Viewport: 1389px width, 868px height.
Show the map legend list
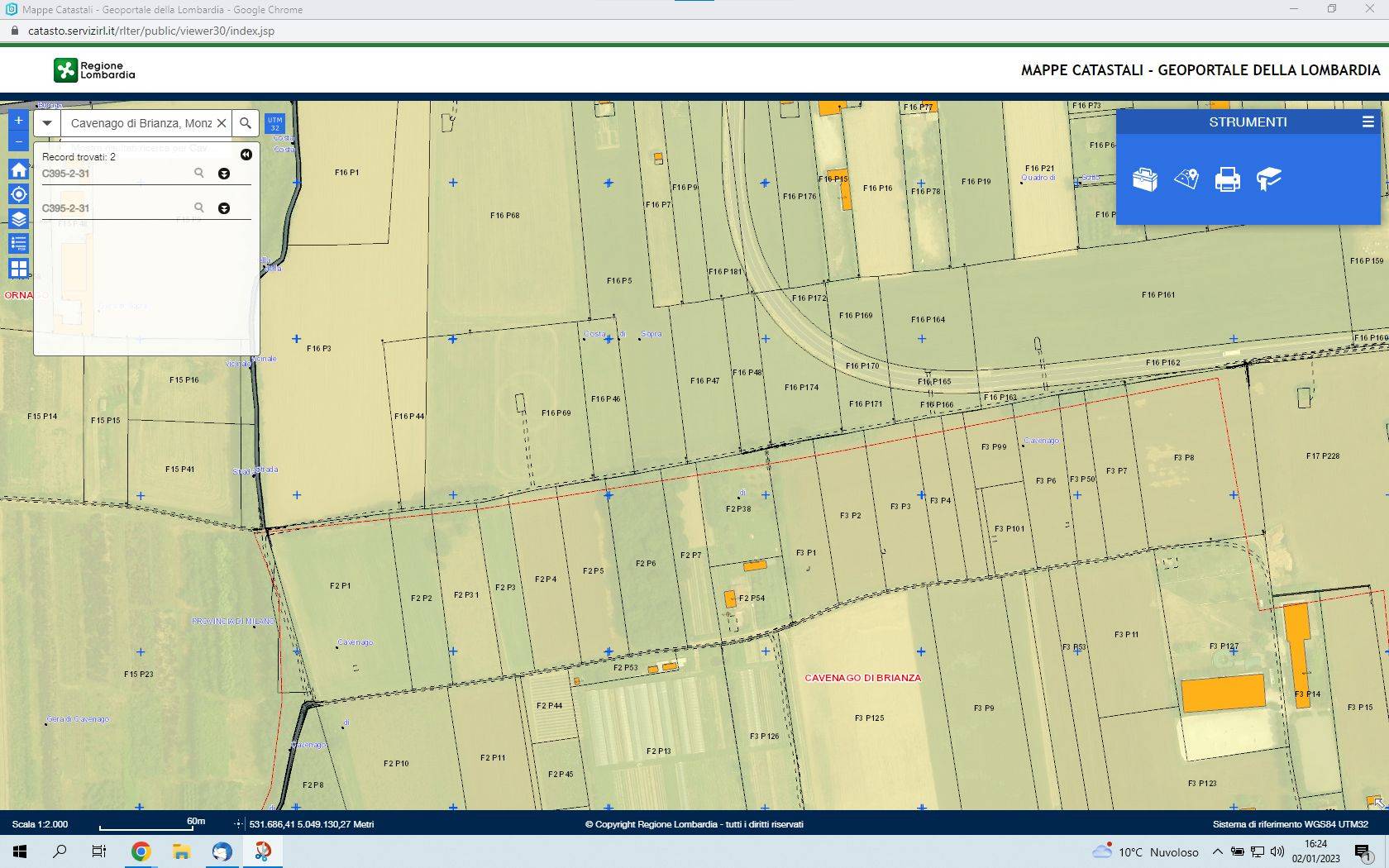18,244
